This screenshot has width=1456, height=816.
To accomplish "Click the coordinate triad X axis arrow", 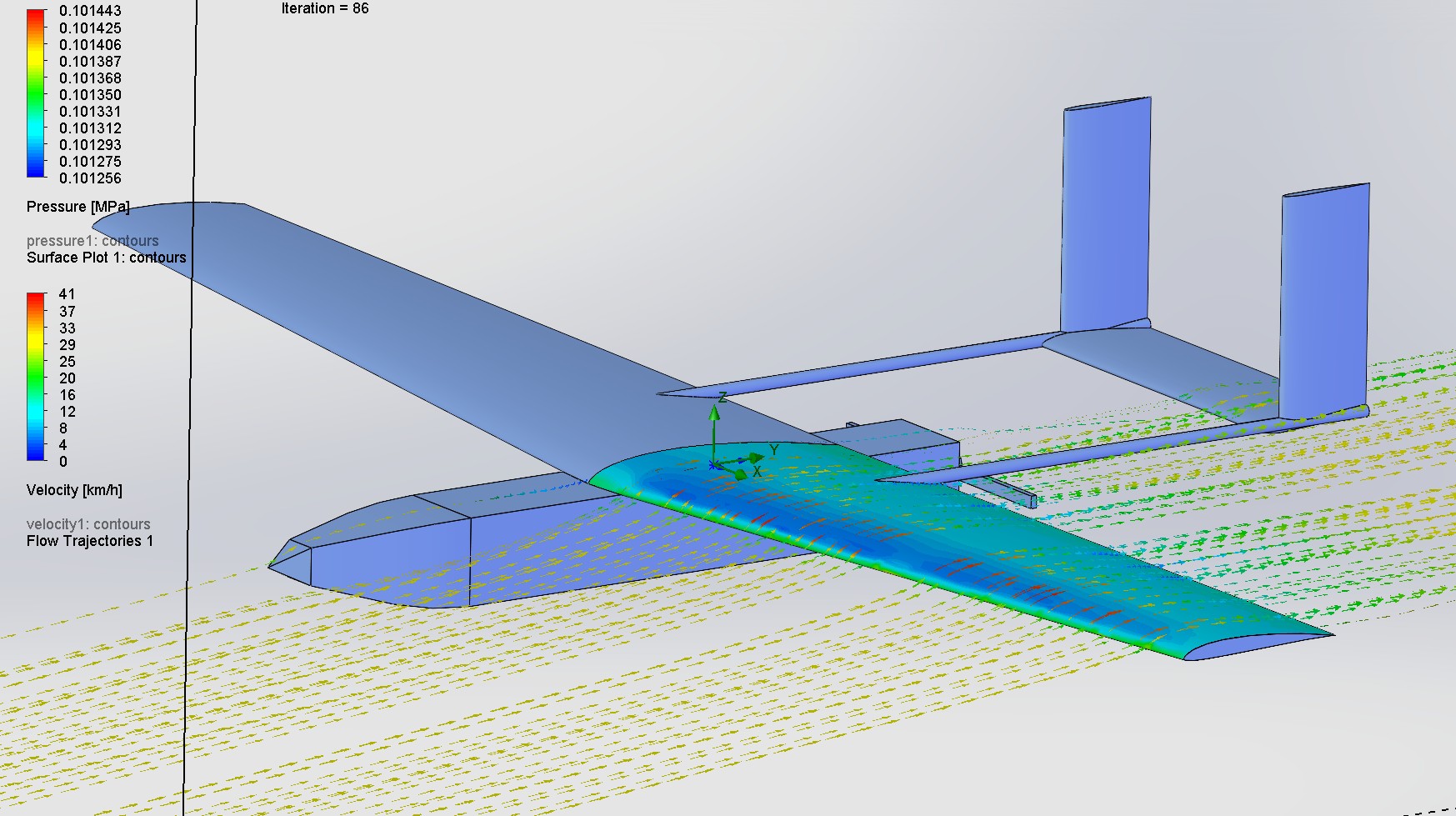I will [x=740, y=474].
